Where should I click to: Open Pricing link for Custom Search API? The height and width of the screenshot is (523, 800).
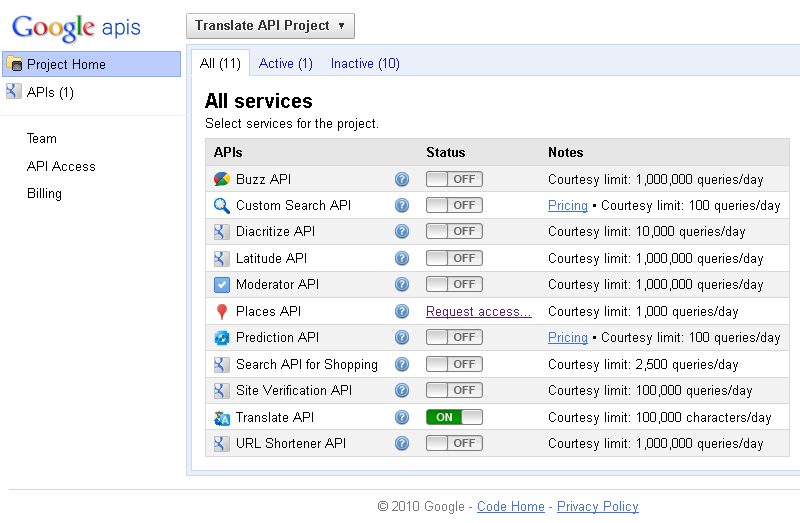(568, 205)
